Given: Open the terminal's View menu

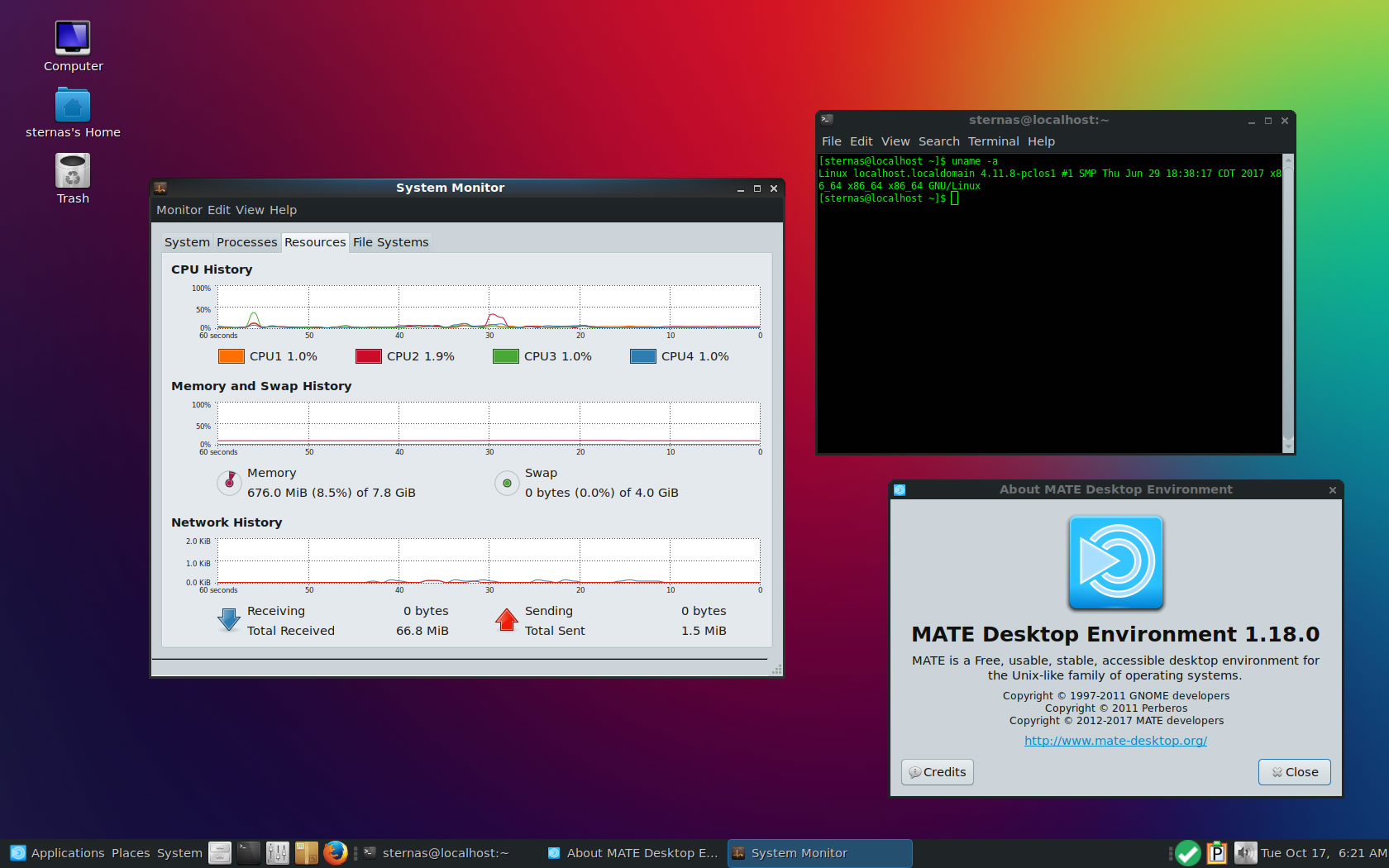Looking at the screenshot, I should [x=895, y=141].
